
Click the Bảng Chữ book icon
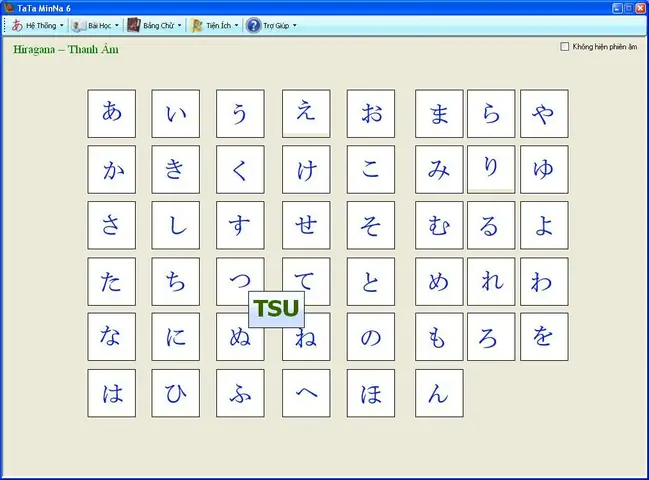point(134,25)
